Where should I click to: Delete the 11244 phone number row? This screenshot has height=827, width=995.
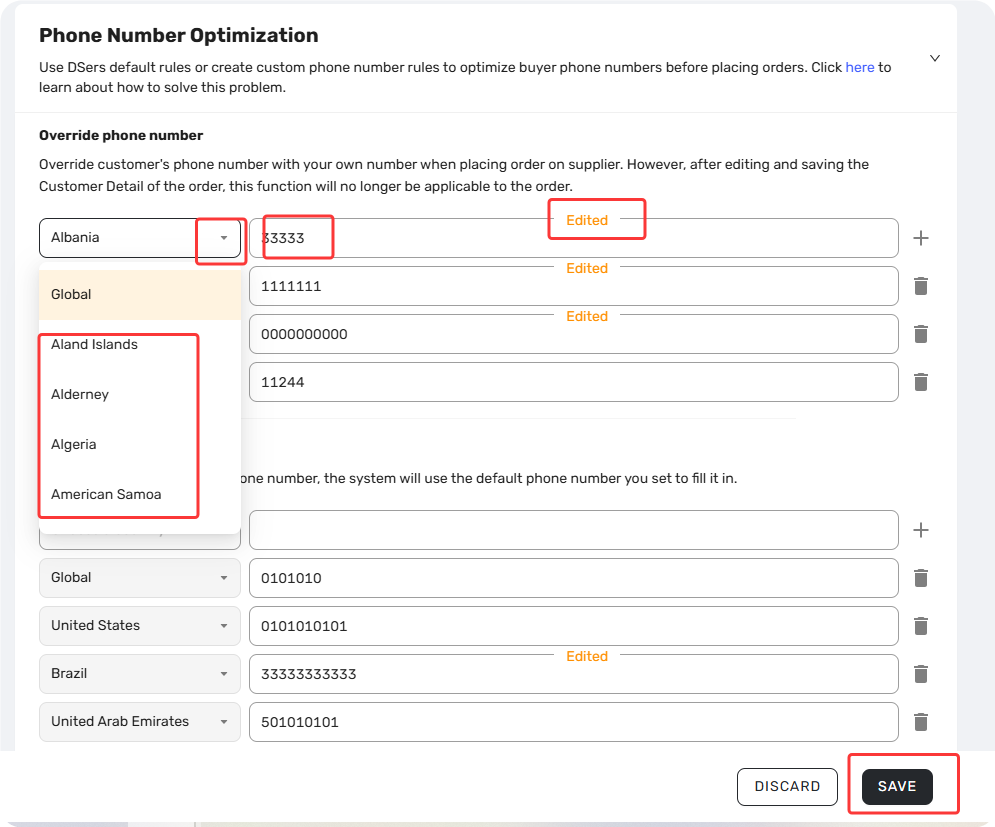pyautogui.click(x=921, y=382)
